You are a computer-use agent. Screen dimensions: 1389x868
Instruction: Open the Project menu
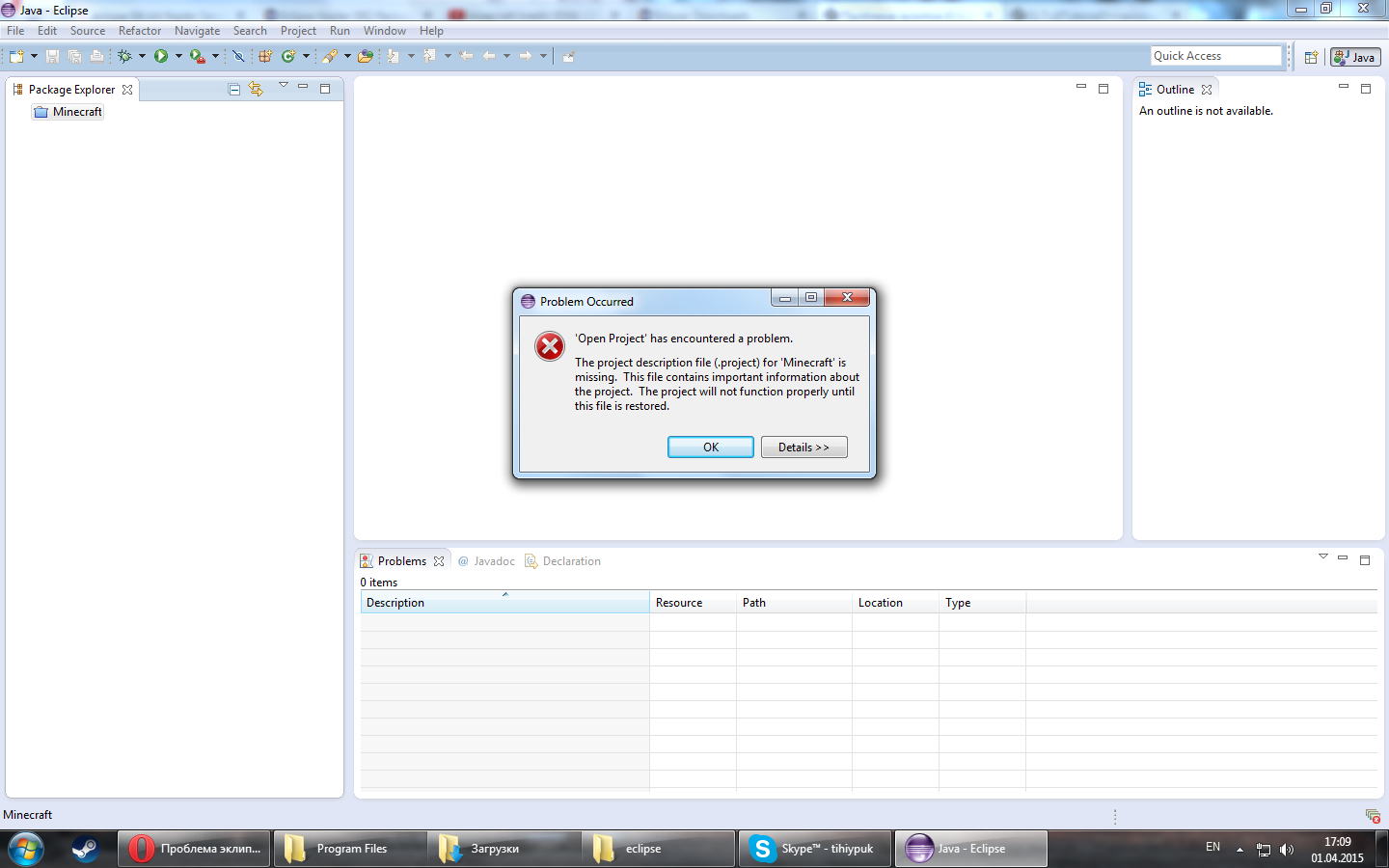click(298, 31)
